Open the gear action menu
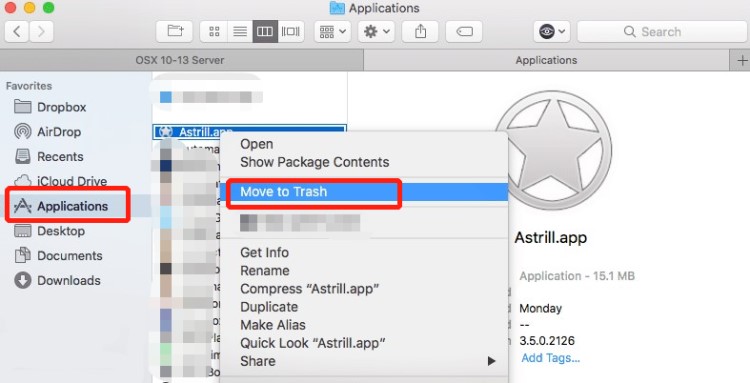The width and height of the screenshot is (750, 383). point(376,32)
